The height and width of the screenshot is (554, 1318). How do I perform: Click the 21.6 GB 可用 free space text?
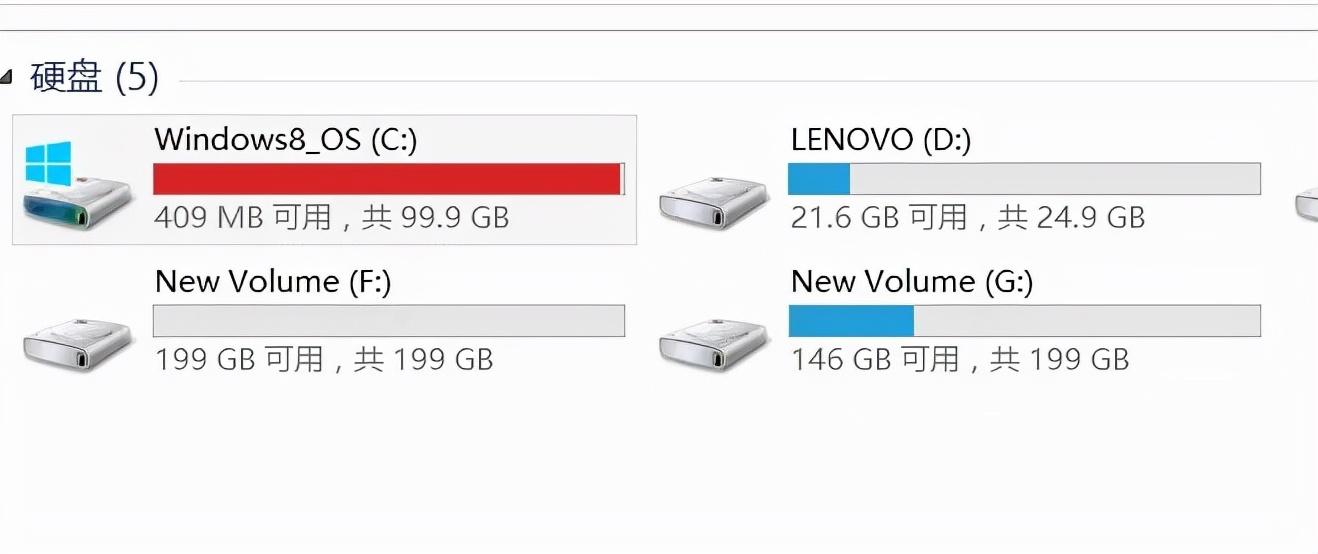point(879,217)
